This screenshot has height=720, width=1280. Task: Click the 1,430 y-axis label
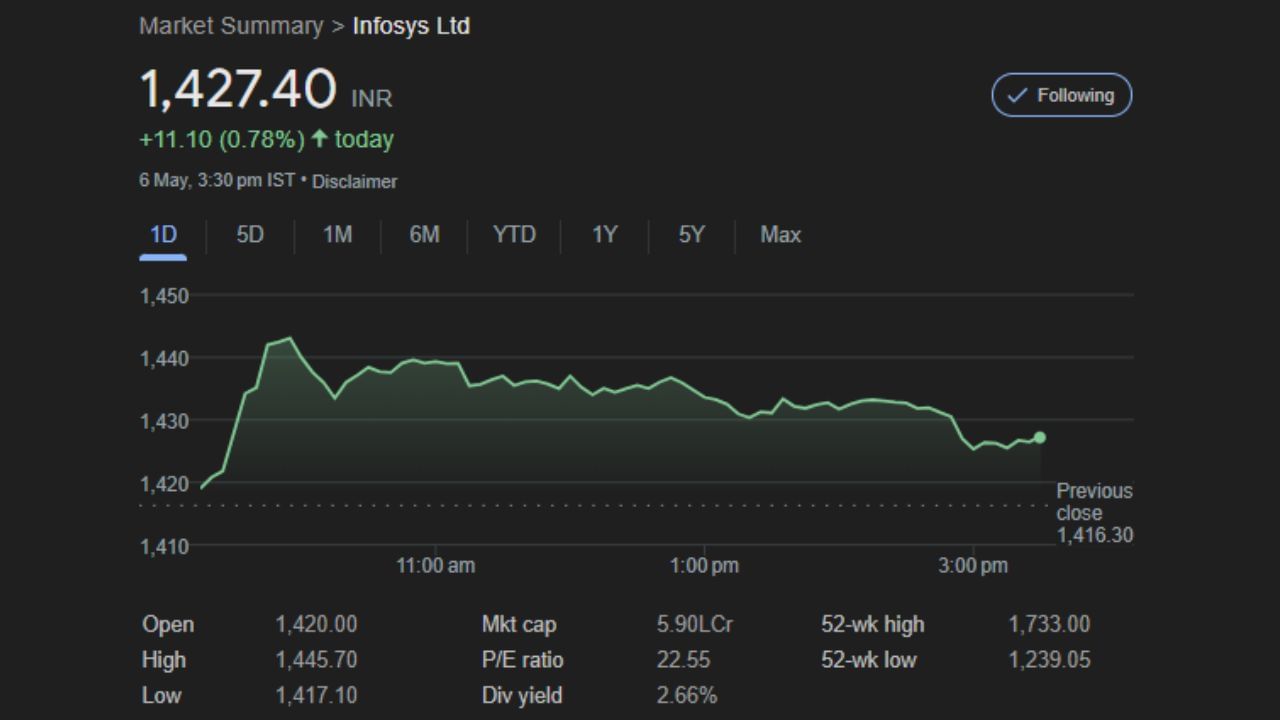pos(165,421)
